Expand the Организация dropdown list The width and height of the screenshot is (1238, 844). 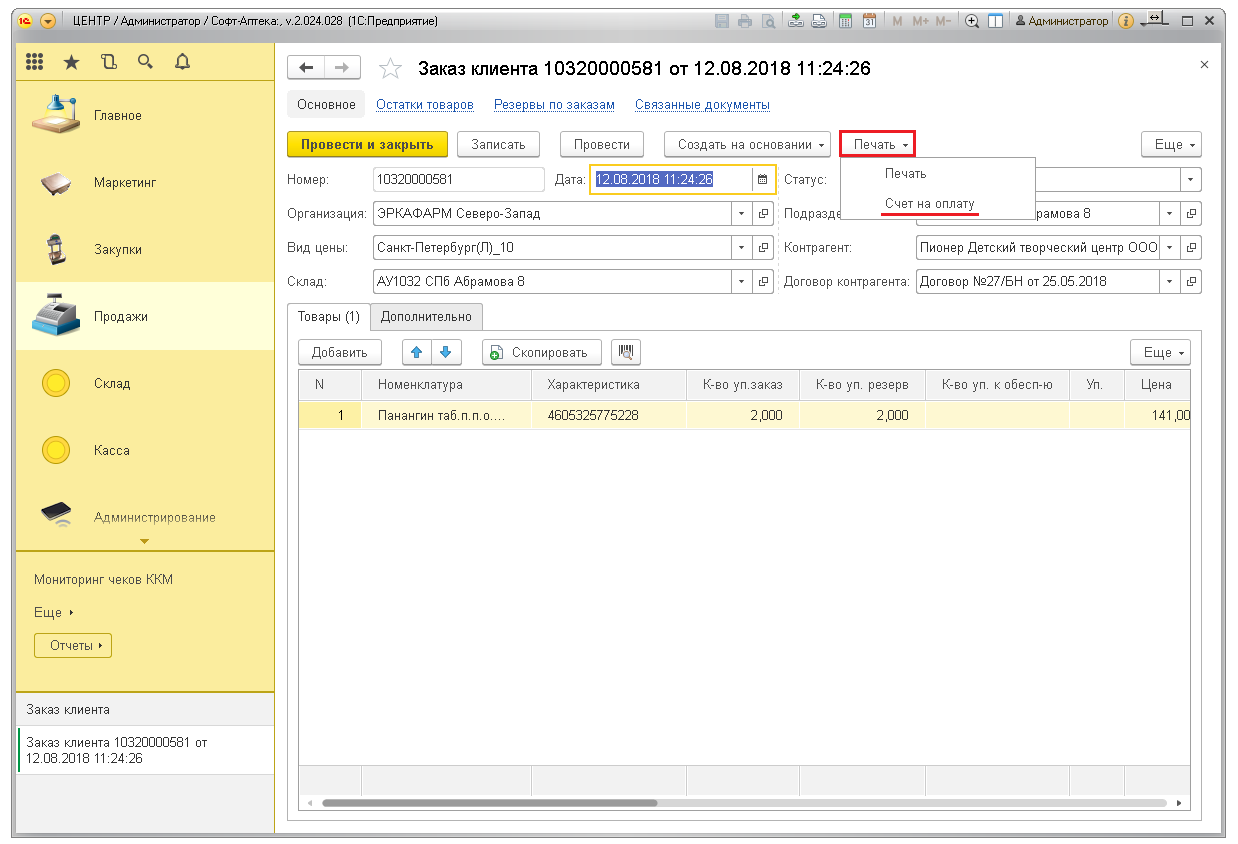point(741,214)
